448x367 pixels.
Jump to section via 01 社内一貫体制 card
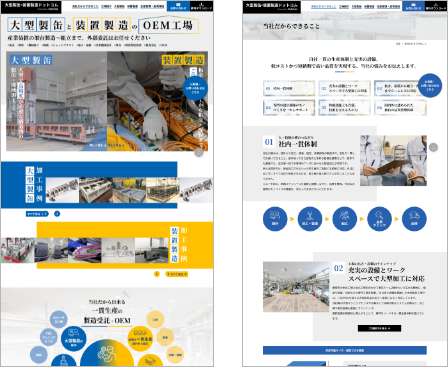pos(289,88)
